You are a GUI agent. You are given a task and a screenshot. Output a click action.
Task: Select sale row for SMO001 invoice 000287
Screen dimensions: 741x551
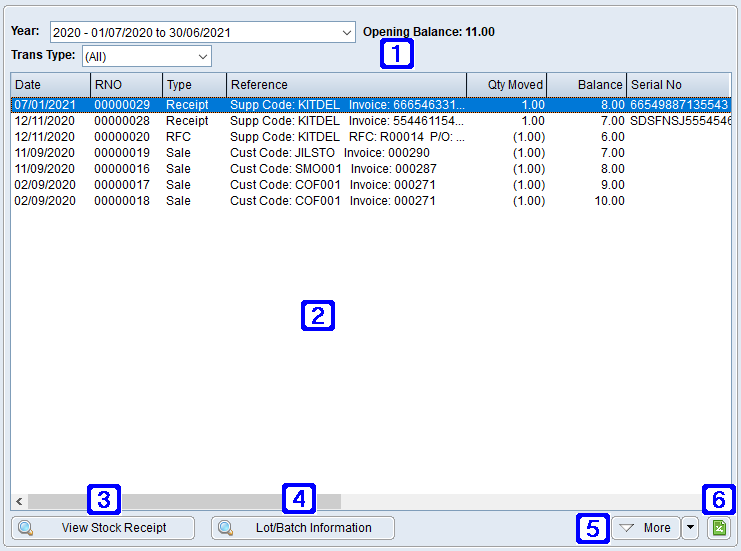tap(300, 169)
